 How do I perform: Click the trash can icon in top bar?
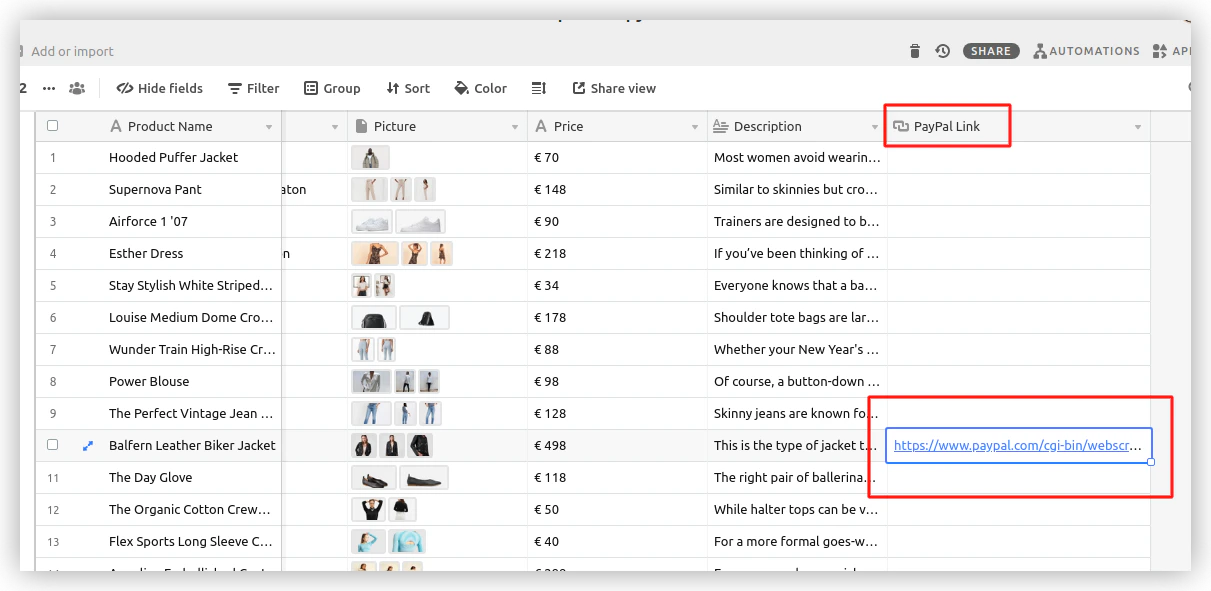click(x=915, y=51)
